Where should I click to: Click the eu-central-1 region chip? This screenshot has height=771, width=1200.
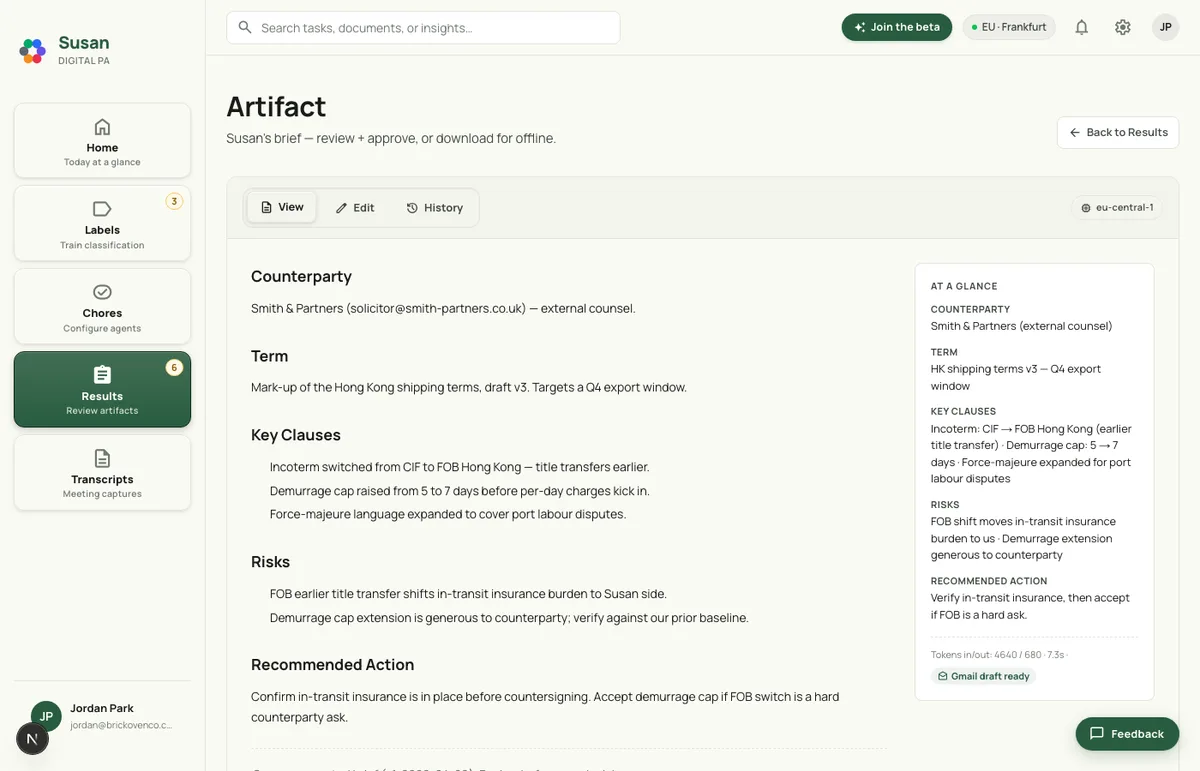tap(1116, 208)
